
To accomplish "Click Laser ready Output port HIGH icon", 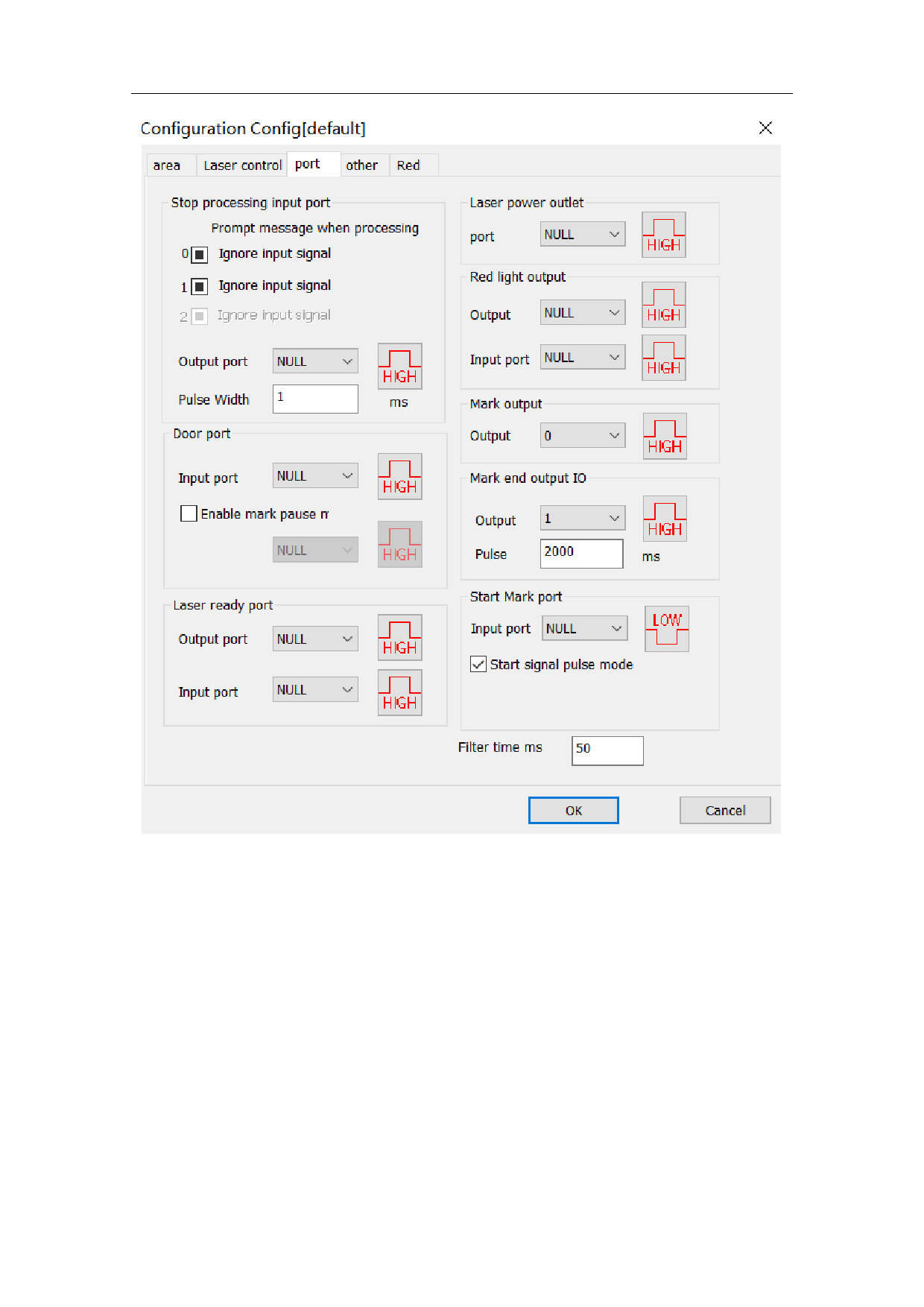I will 399,638.
